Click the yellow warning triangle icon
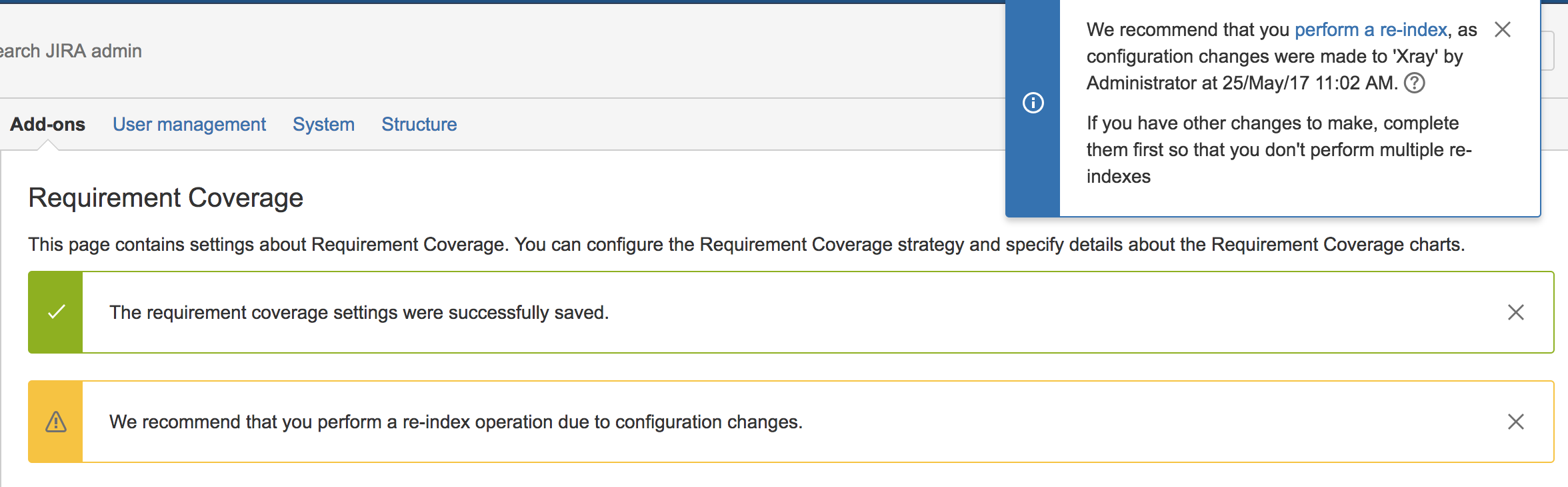Image resolution: width=1568 pixels, height=487 pixels. [x=56, y=422]
